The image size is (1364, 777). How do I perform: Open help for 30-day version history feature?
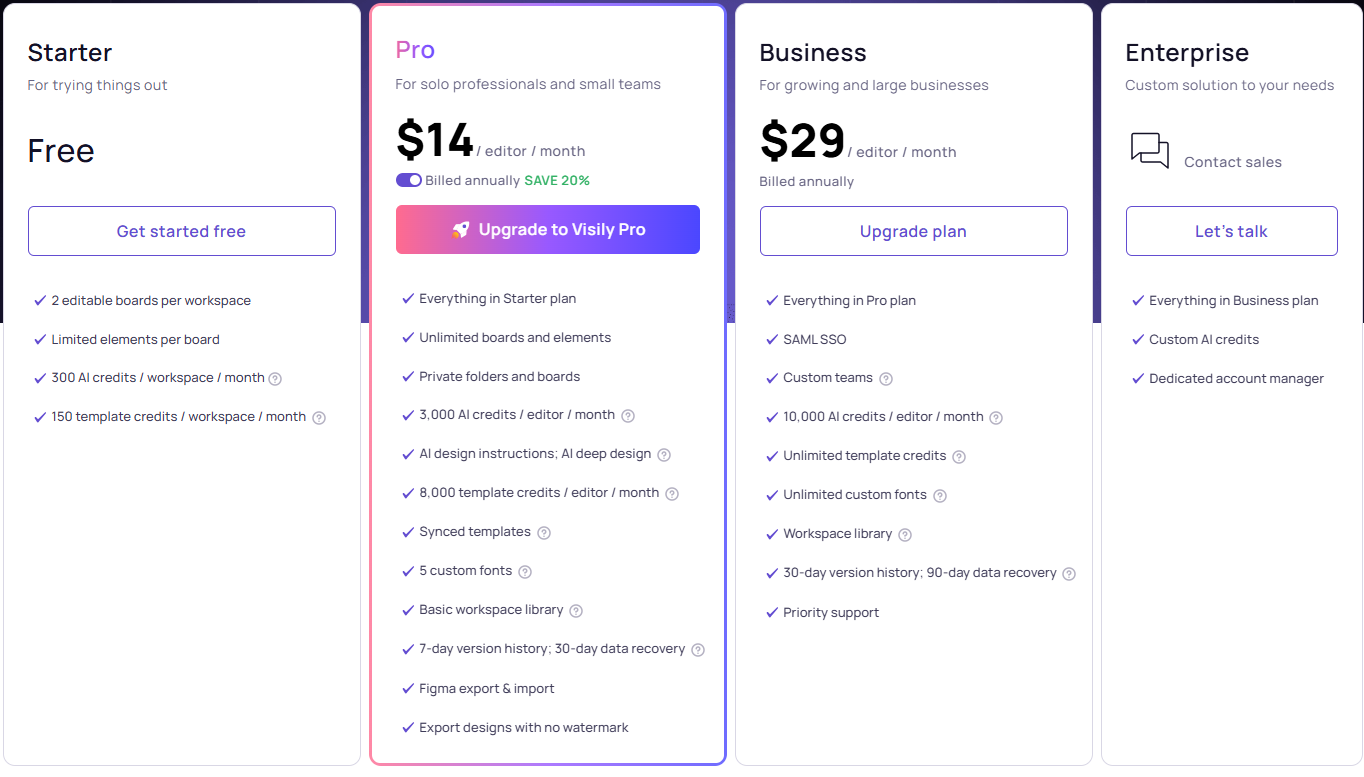pos(1069,574)
